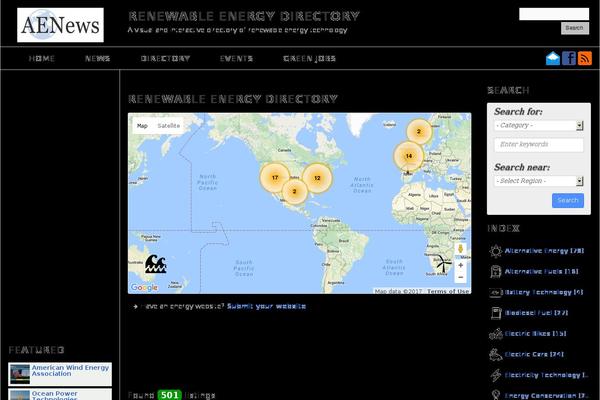The image size is (600, 400).
Task: Open the cluster of 2 over Mexico
Action: click(294, 191)
